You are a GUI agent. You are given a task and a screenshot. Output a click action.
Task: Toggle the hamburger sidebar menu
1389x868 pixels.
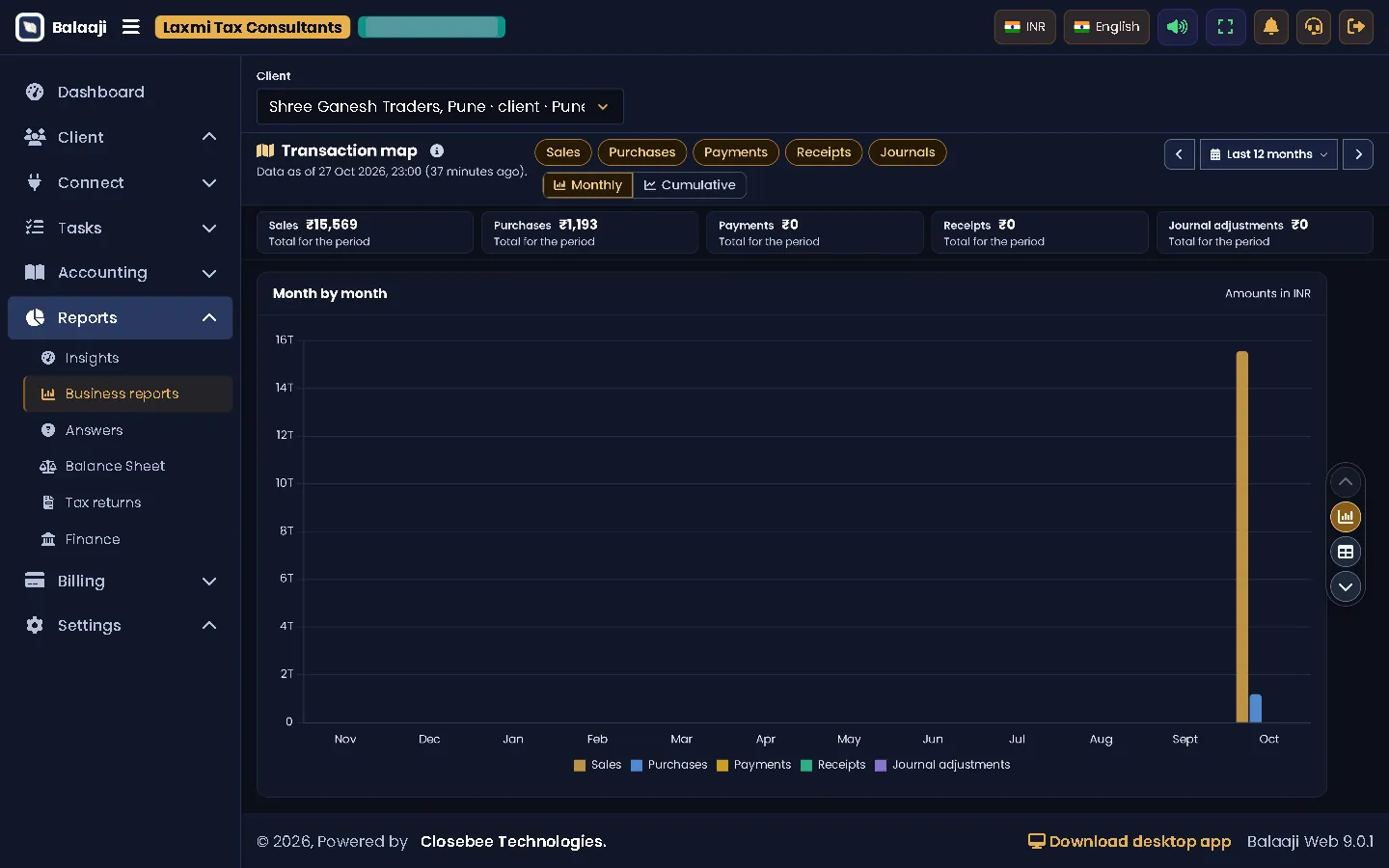click(x=131, y=27)
